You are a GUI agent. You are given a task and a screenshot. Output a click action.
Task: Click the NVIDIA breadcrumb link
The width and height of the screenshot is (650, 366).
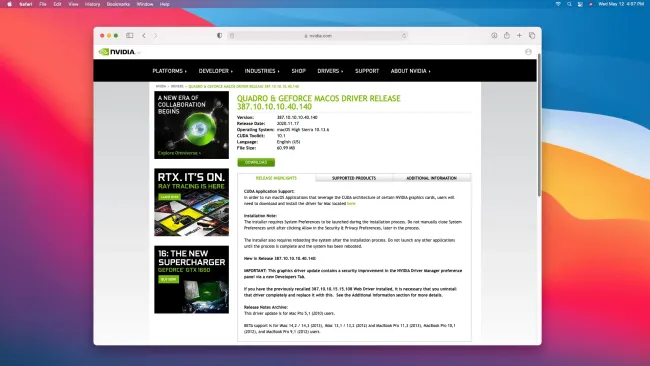tap(161, 86)
